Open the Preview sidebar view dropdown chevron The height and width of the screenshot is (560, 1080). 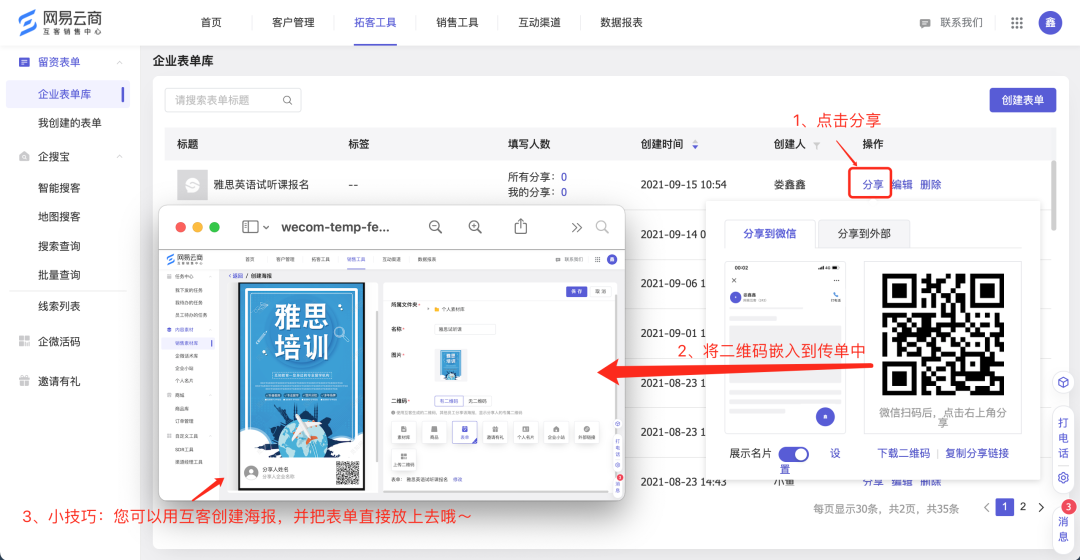(266, 227)
